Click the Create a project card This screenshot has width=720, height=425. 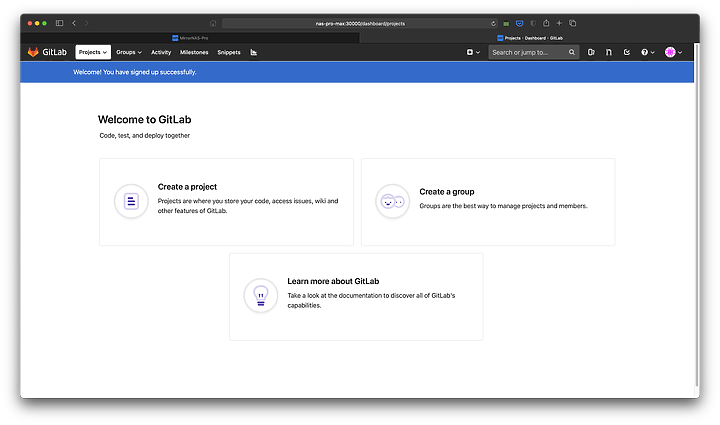[226, 202]
